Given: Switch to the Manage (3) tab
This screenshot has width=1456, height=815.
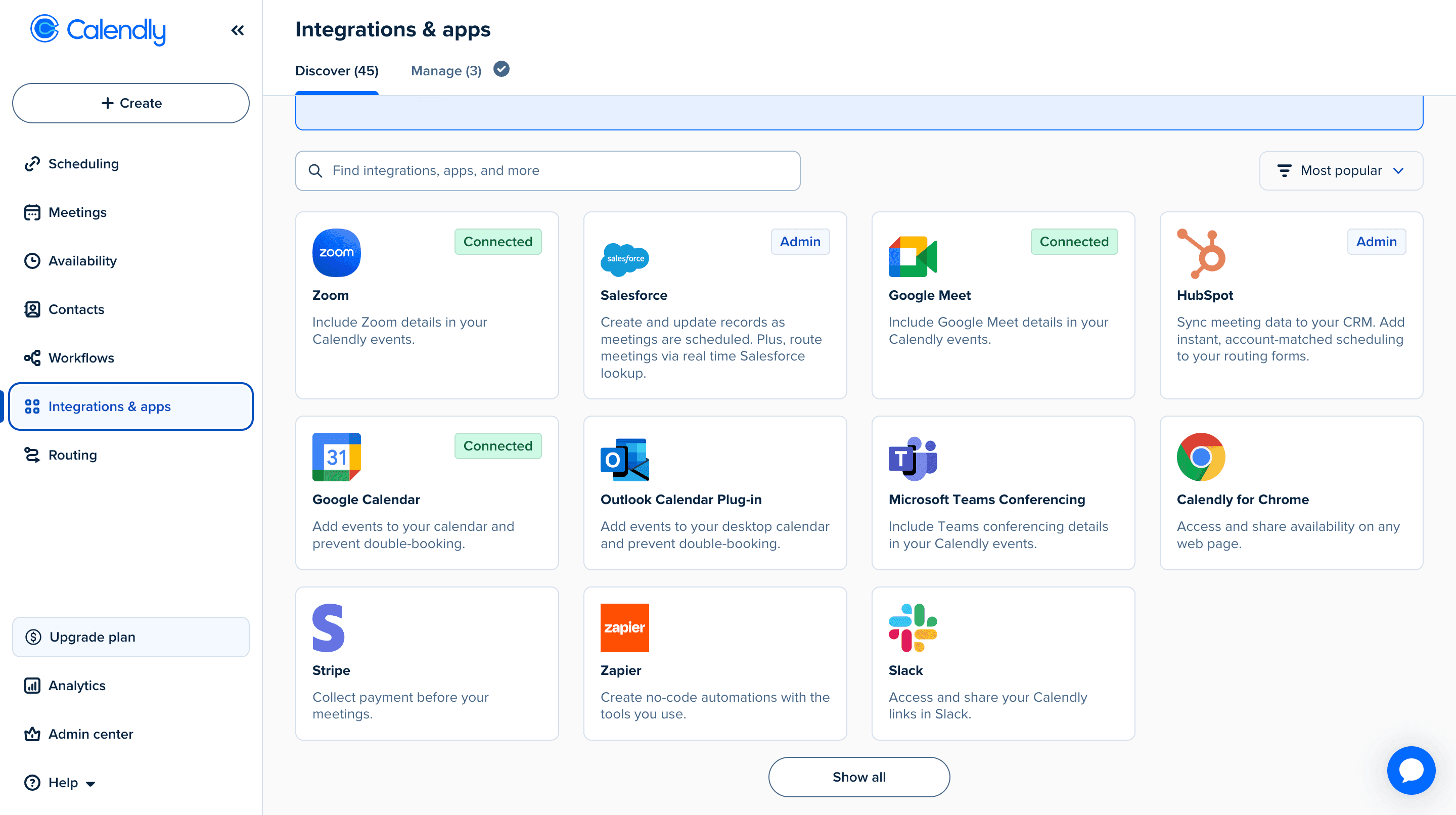Looking at the screenshot, I should click(x=446, y=71).
